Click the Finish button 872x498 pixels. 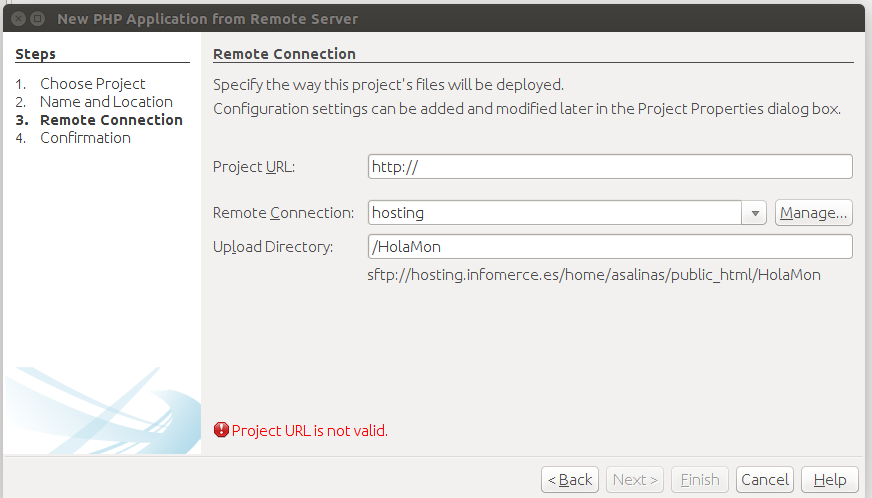click(x=700, y=480)
